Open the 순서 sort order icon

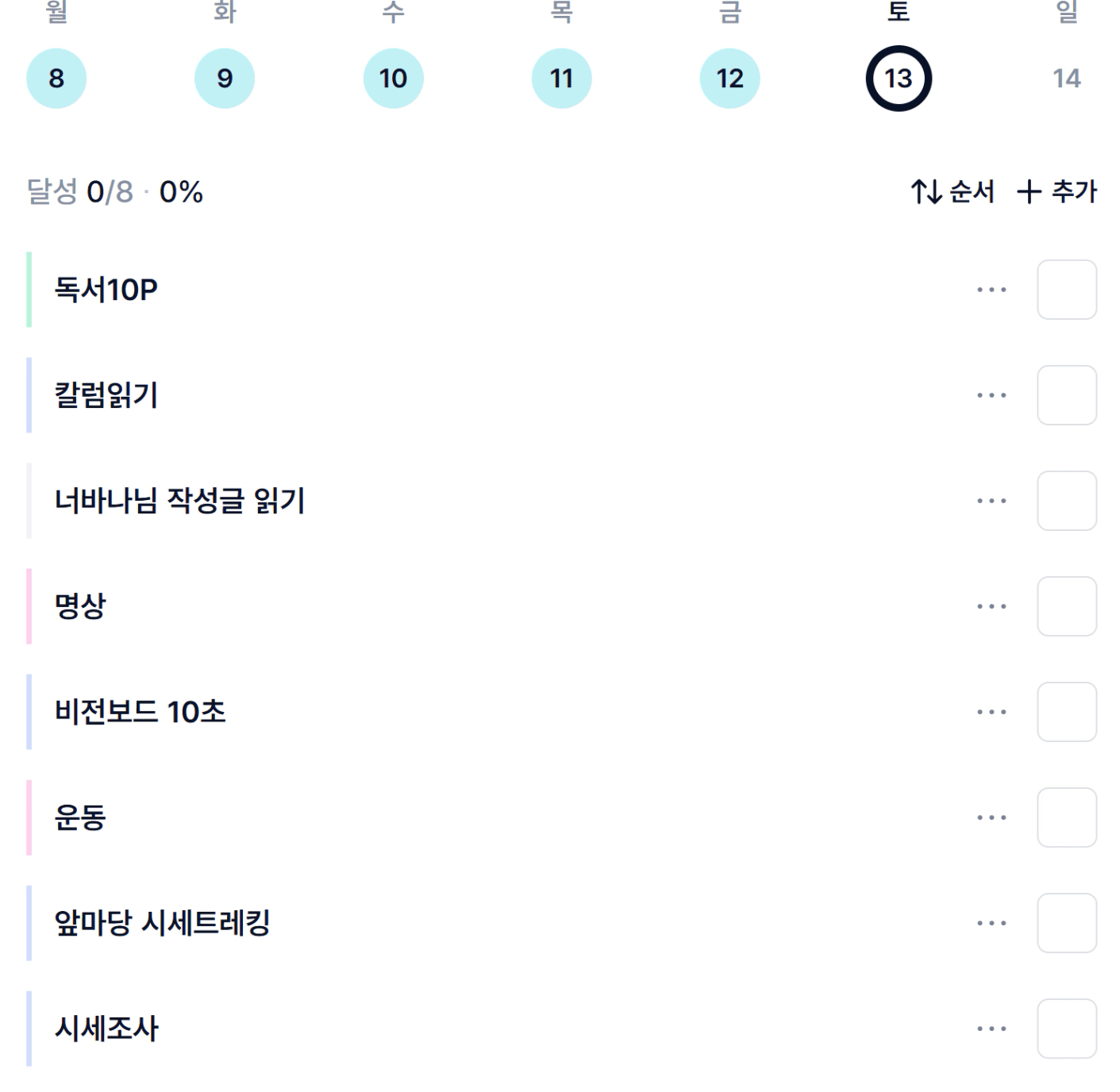click(926, 192)
